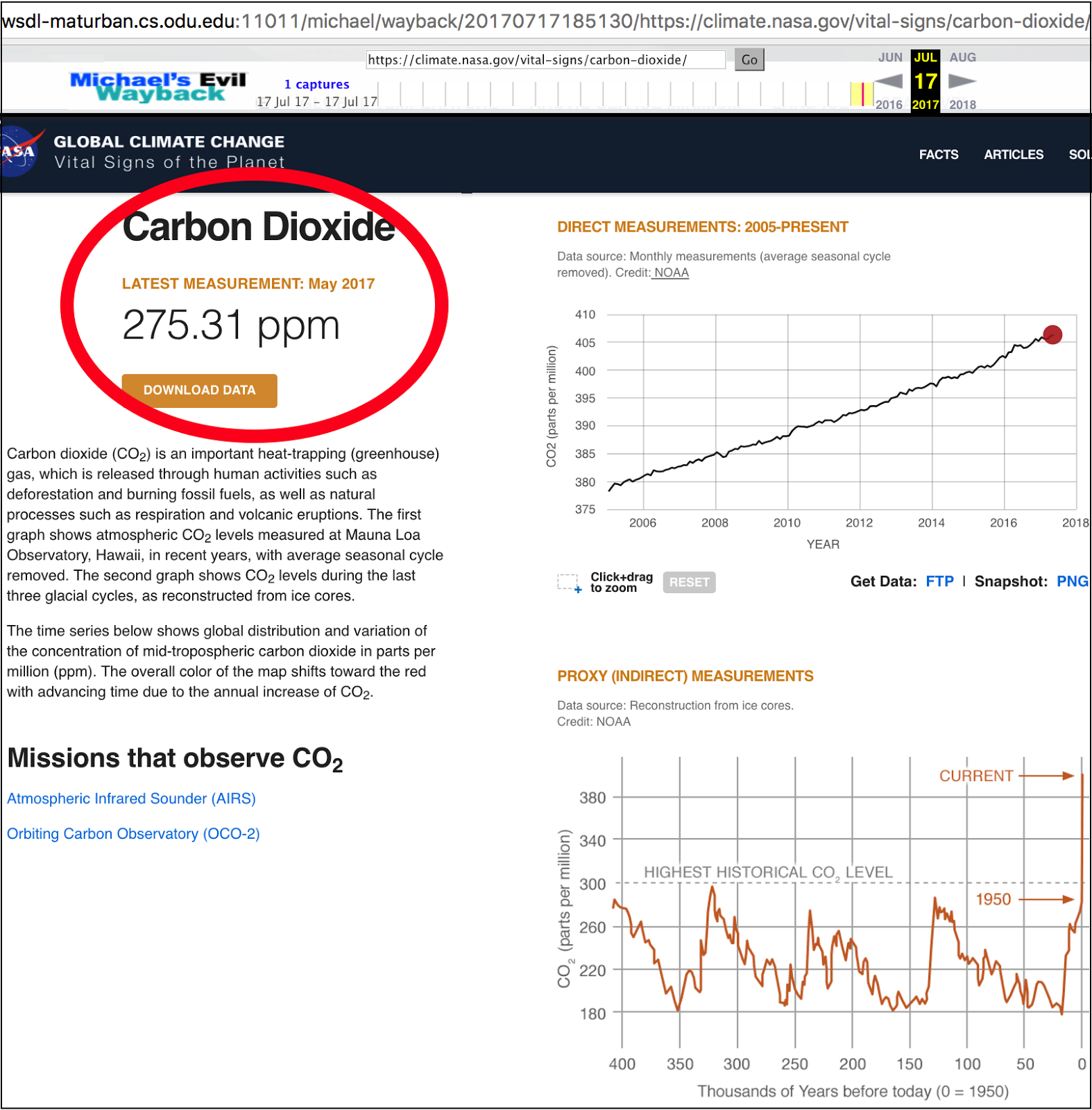Screen dimensions: 1092x1110
Task: Open the PNG snapshot link
Action: (1073, 581)
